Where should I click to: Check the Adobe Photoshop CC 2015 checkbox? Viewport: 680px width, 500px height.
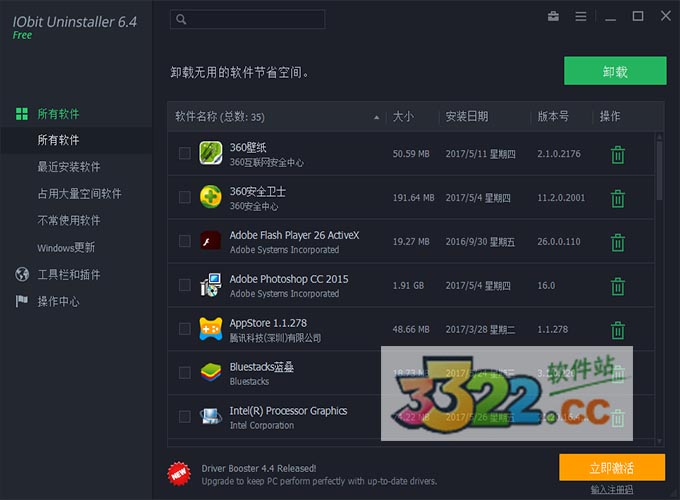tap(185, 285)
